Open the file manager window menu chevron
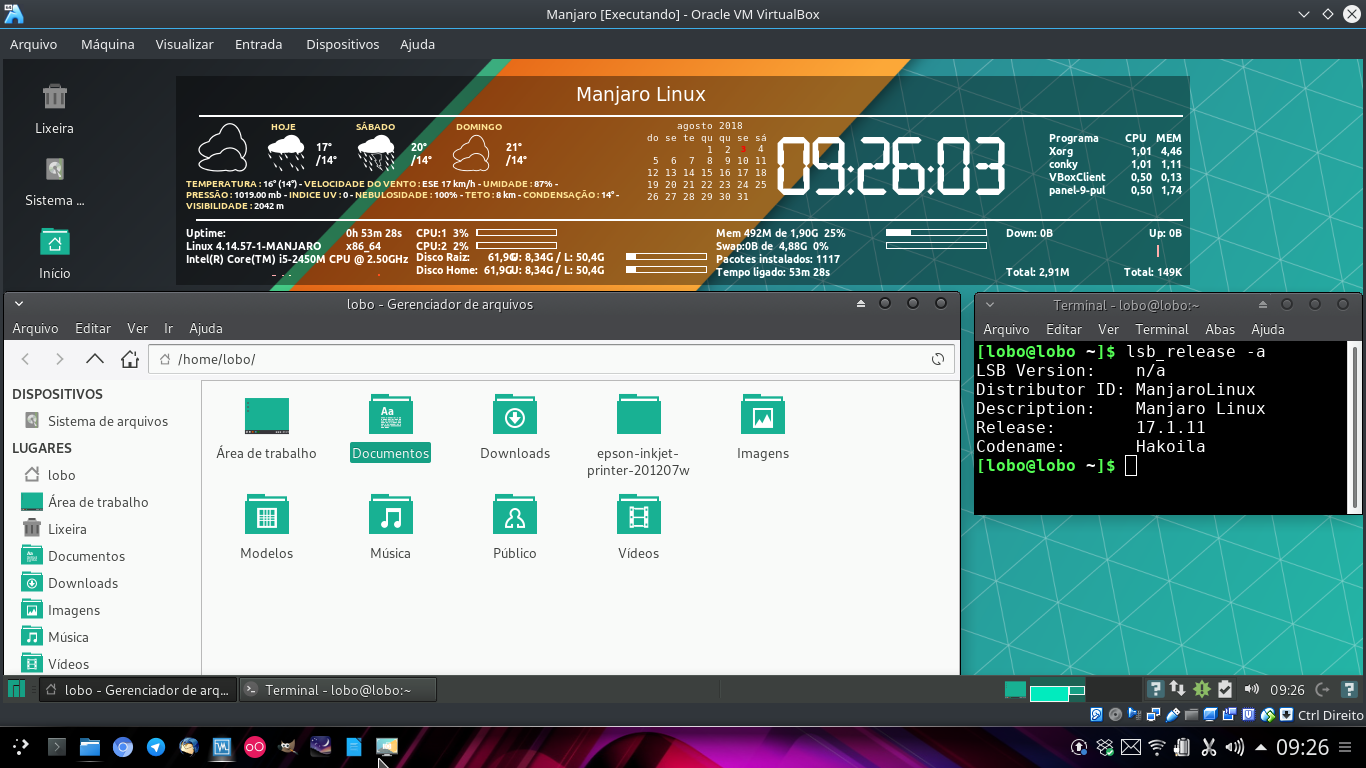This screenshot has height=768, width=1366. coord(19,303)
